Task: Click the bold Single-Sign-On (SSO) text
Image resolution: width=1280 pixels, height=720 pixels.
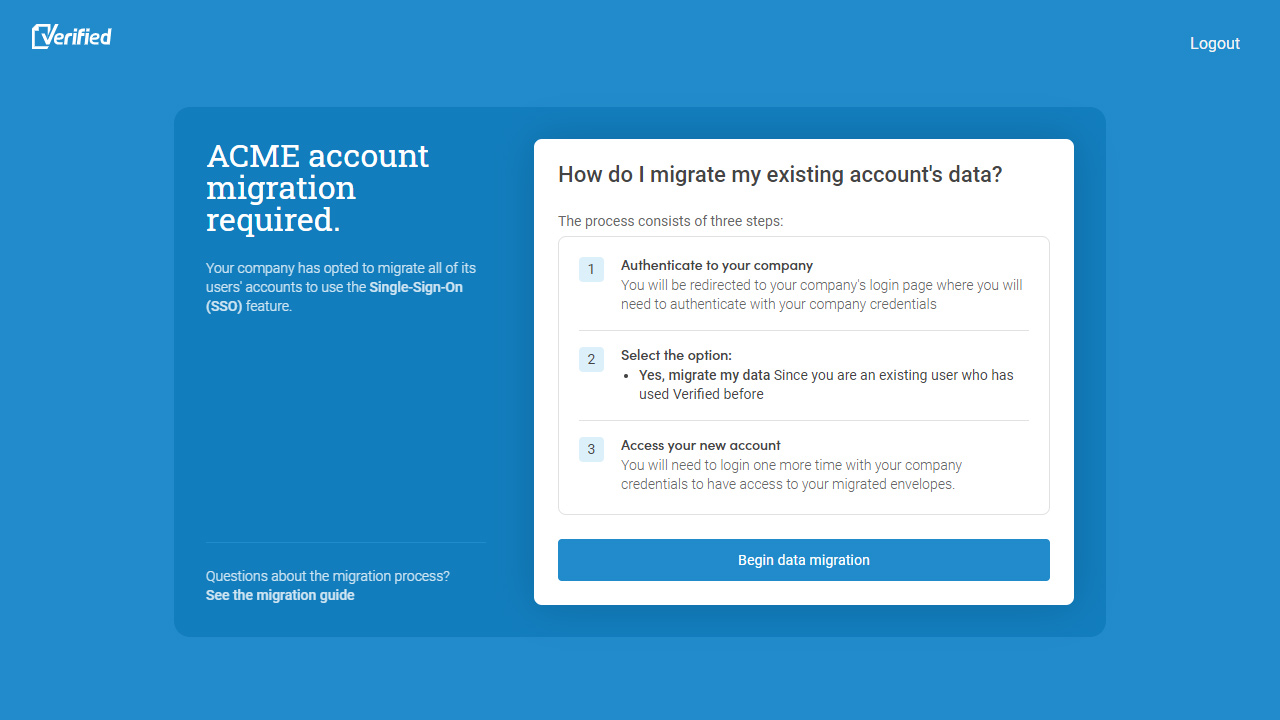Action: coord(334,297)
